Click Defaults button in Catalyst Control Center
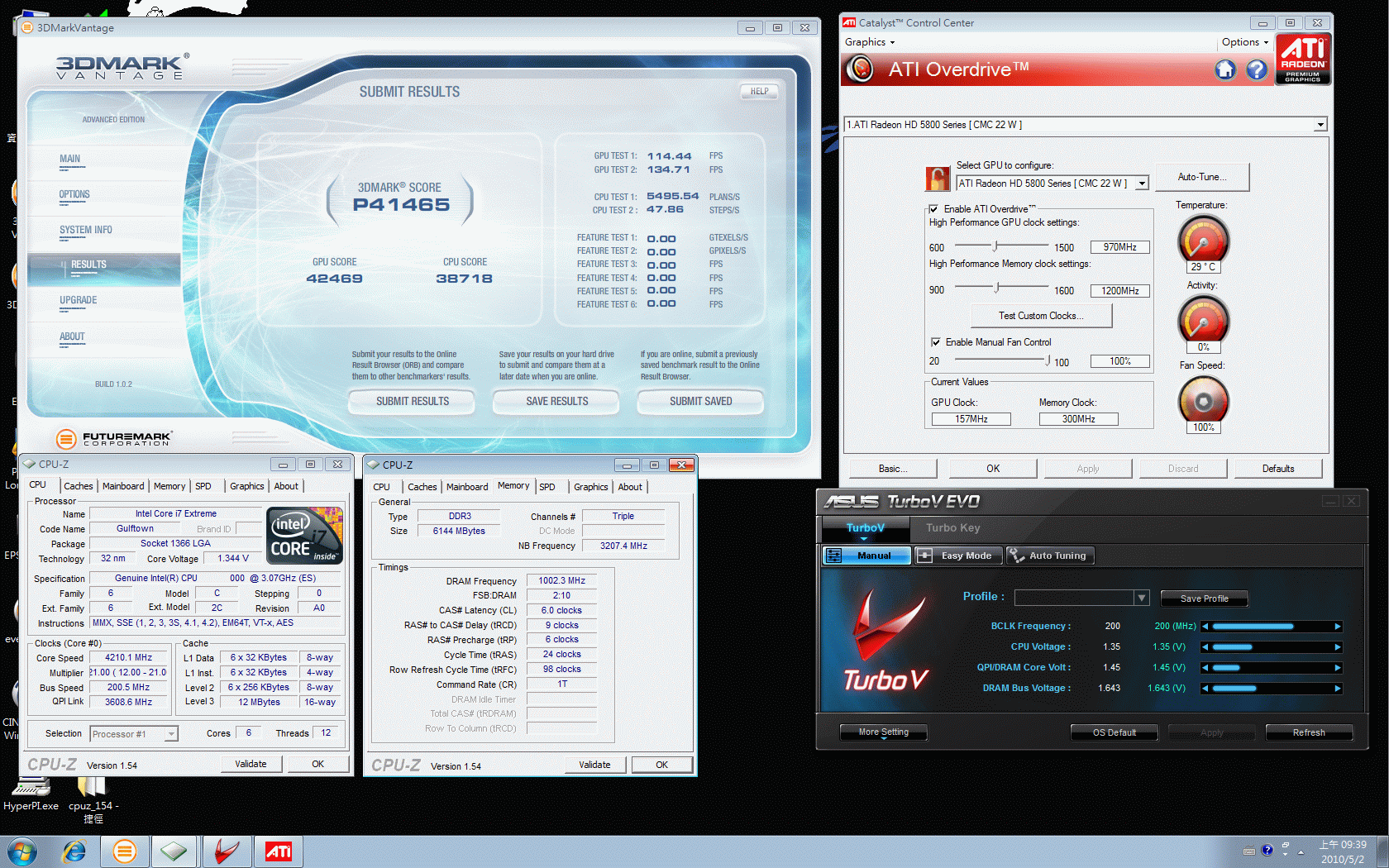The height and width of the screenshot is (868, 1389). coord(1278,469)
